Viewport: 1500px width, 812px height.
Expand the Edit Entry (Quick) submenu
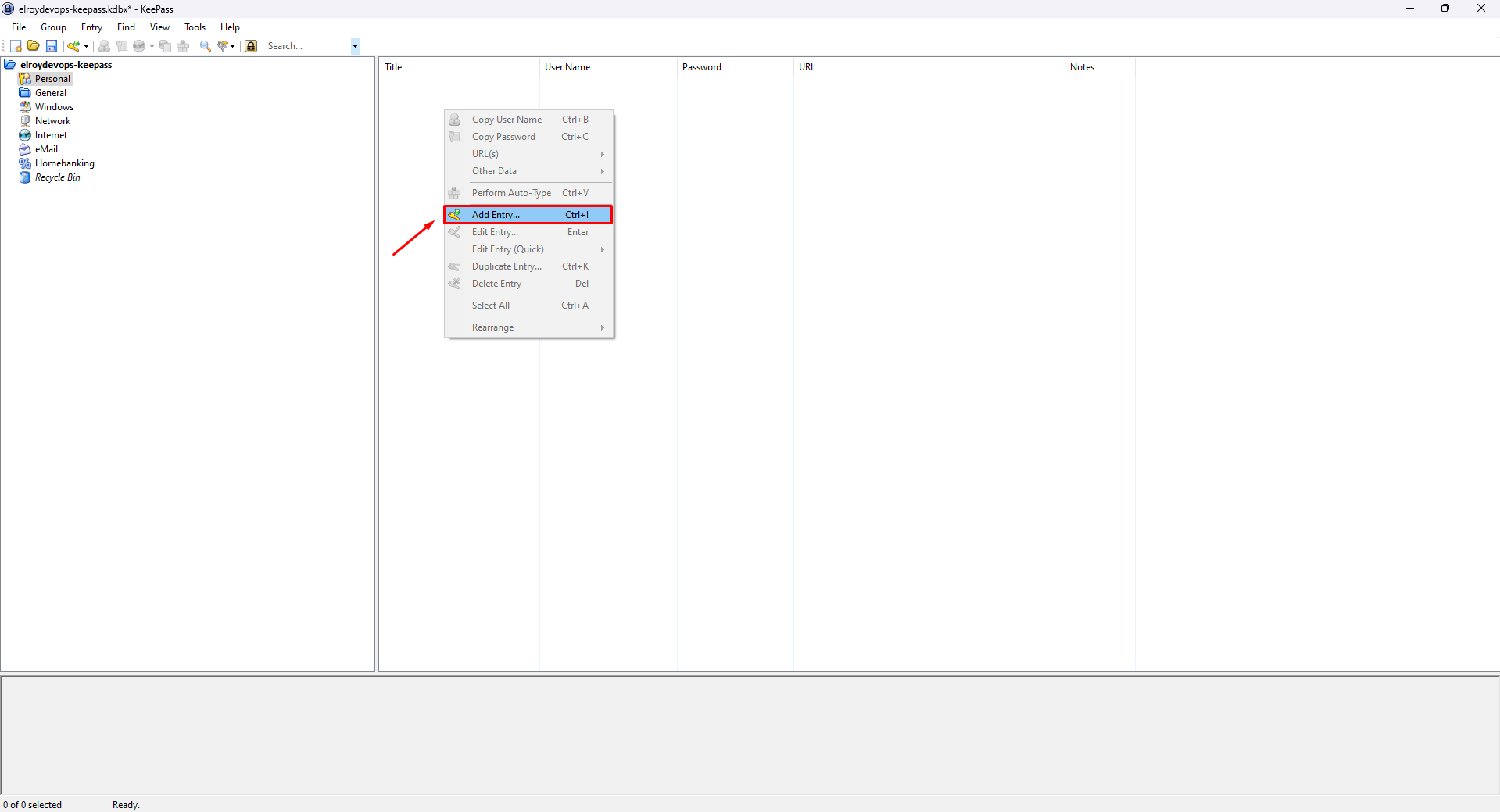[528, 249]
